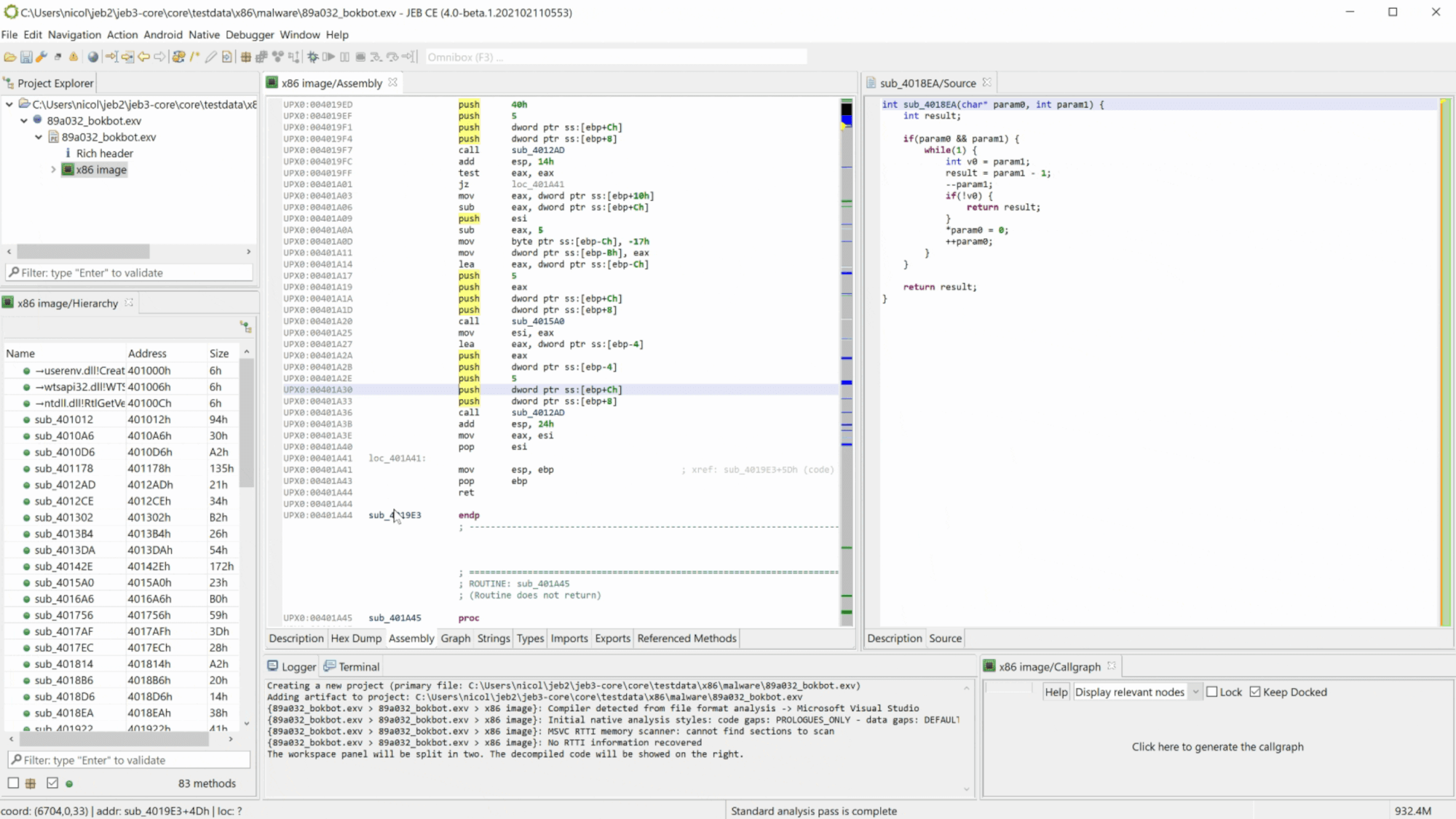Uncheck the Keep Docked checkbox

click(1255, 692)
